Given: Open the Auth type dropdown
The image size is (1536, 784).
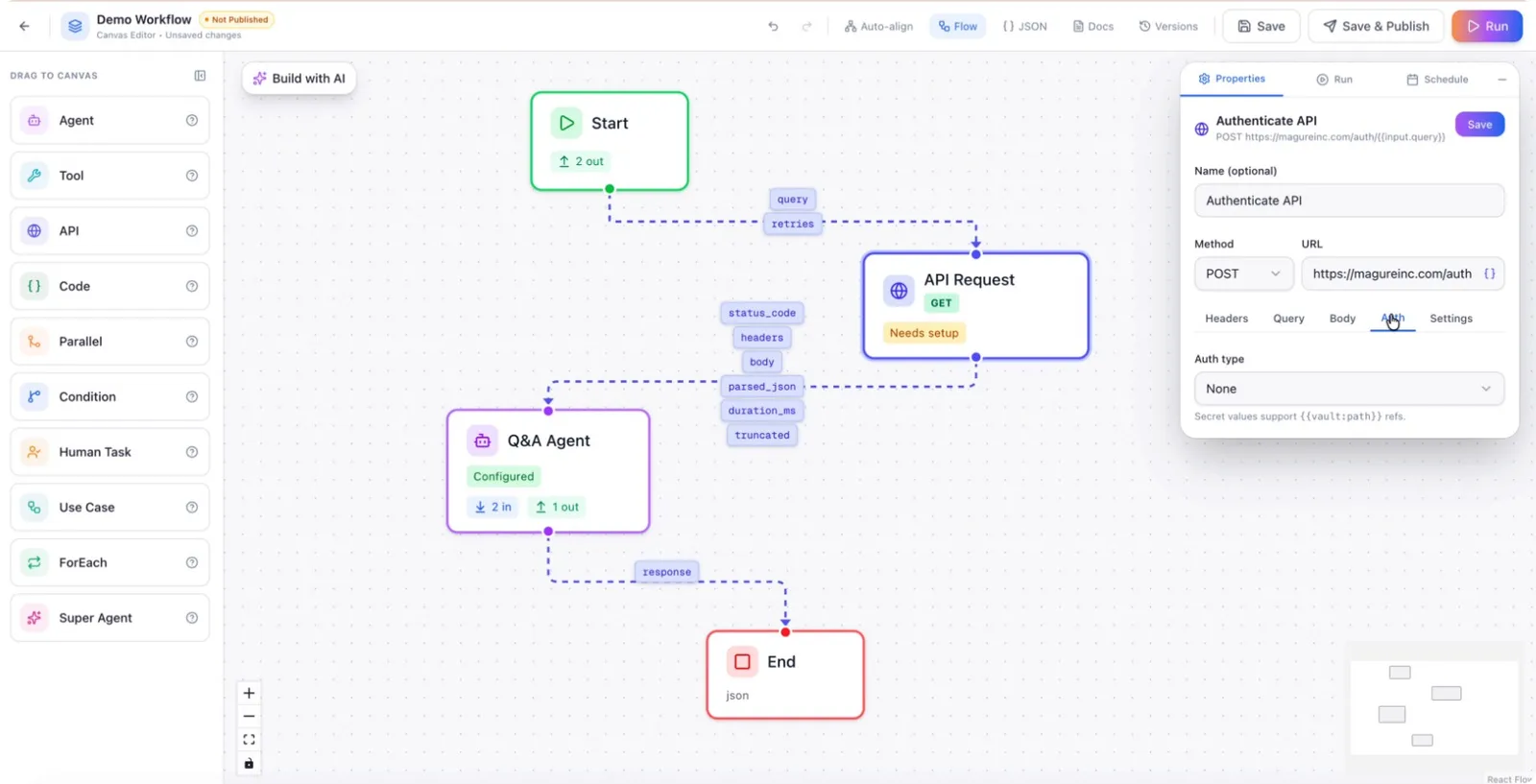Looking at the screenshot, I should click(x=1349, y=389).
